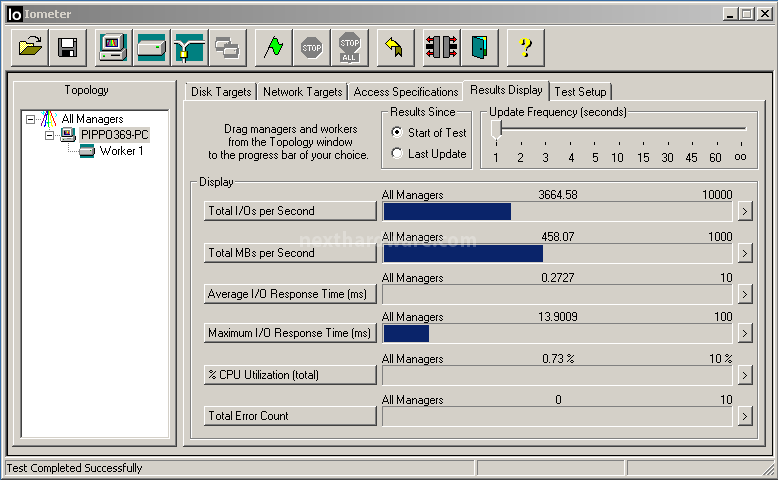This screenshot has width=778, height=480.
Task: Save the test configuration (floppy icon)
Action: click(68, 48)
